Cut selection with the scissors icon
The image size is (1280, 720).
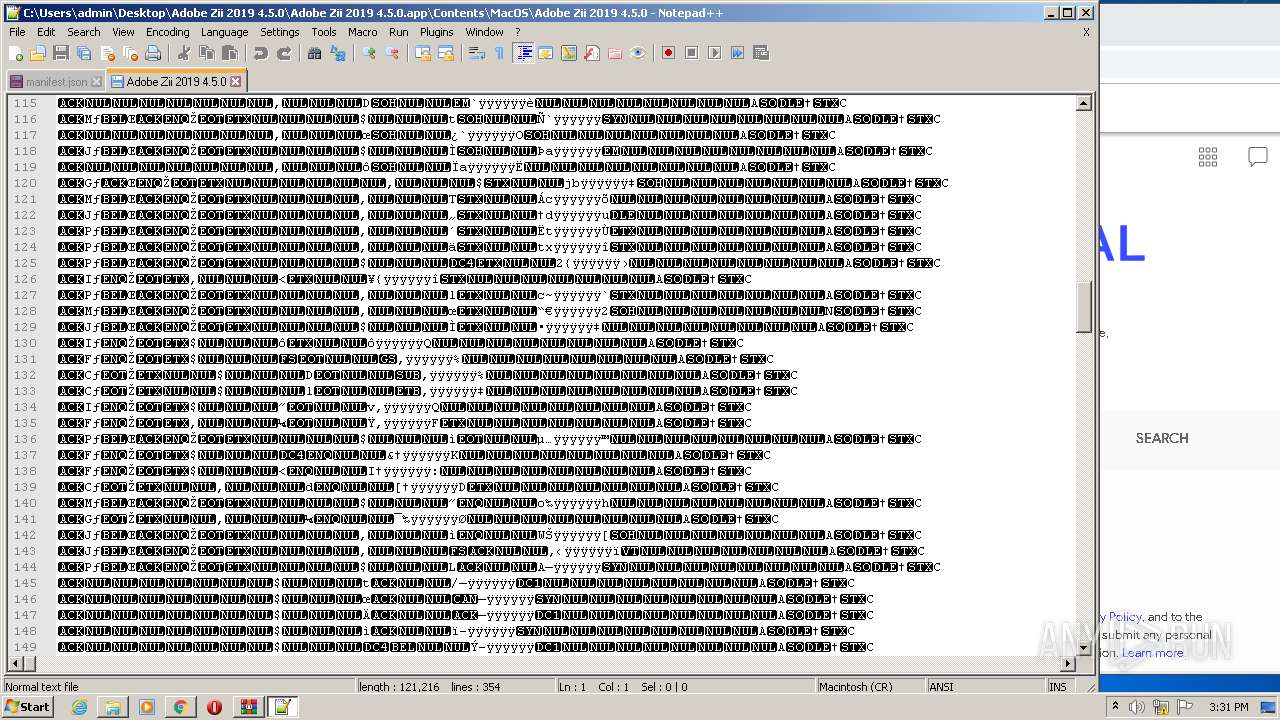pyautogui.click(x=183, y=53)
